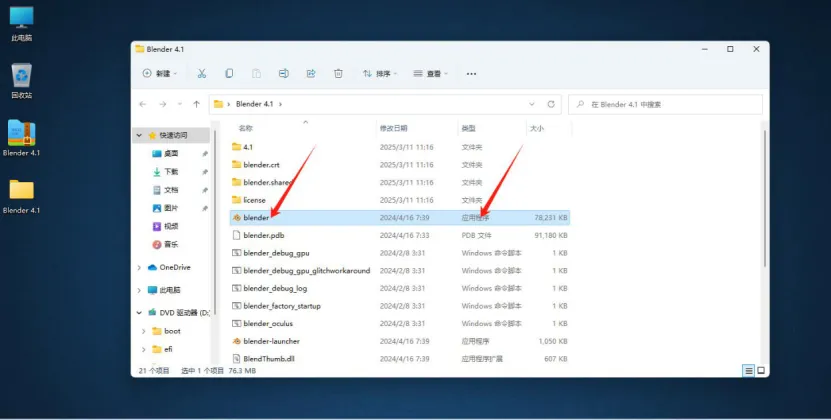The height and width of the screenshot is (420, 831).
Task: Open the 查看 (View) dropdown
Action: [431, 74]
